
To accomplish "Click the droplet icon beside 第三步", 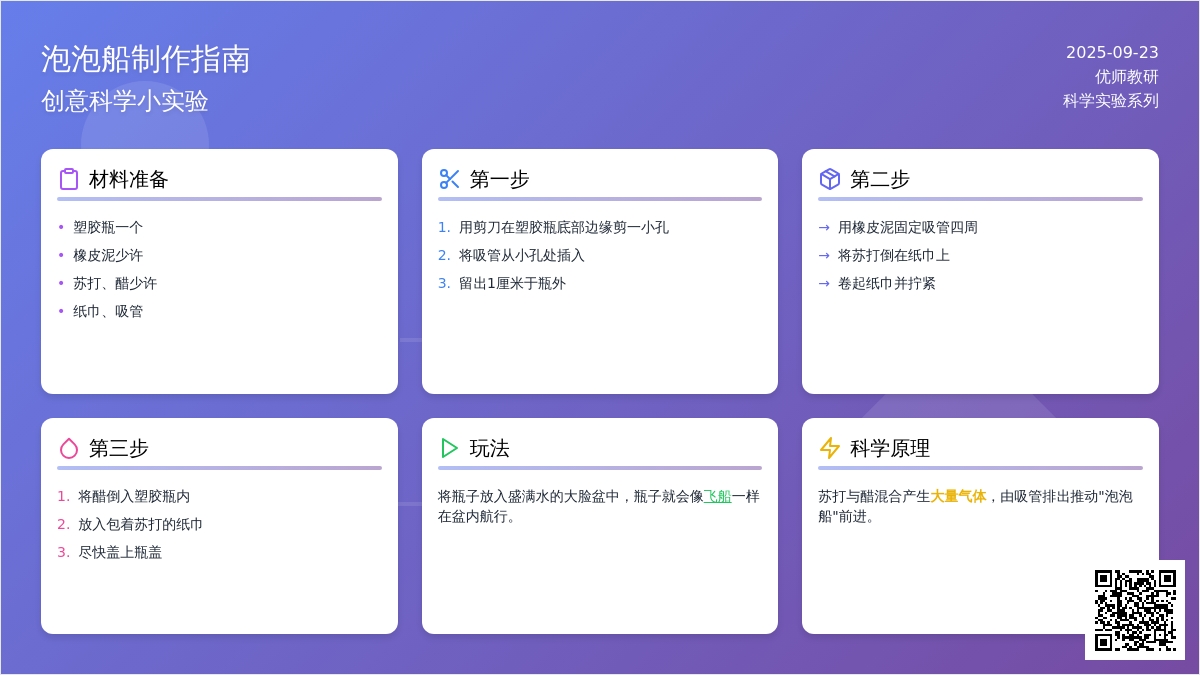I will point(69,448).
